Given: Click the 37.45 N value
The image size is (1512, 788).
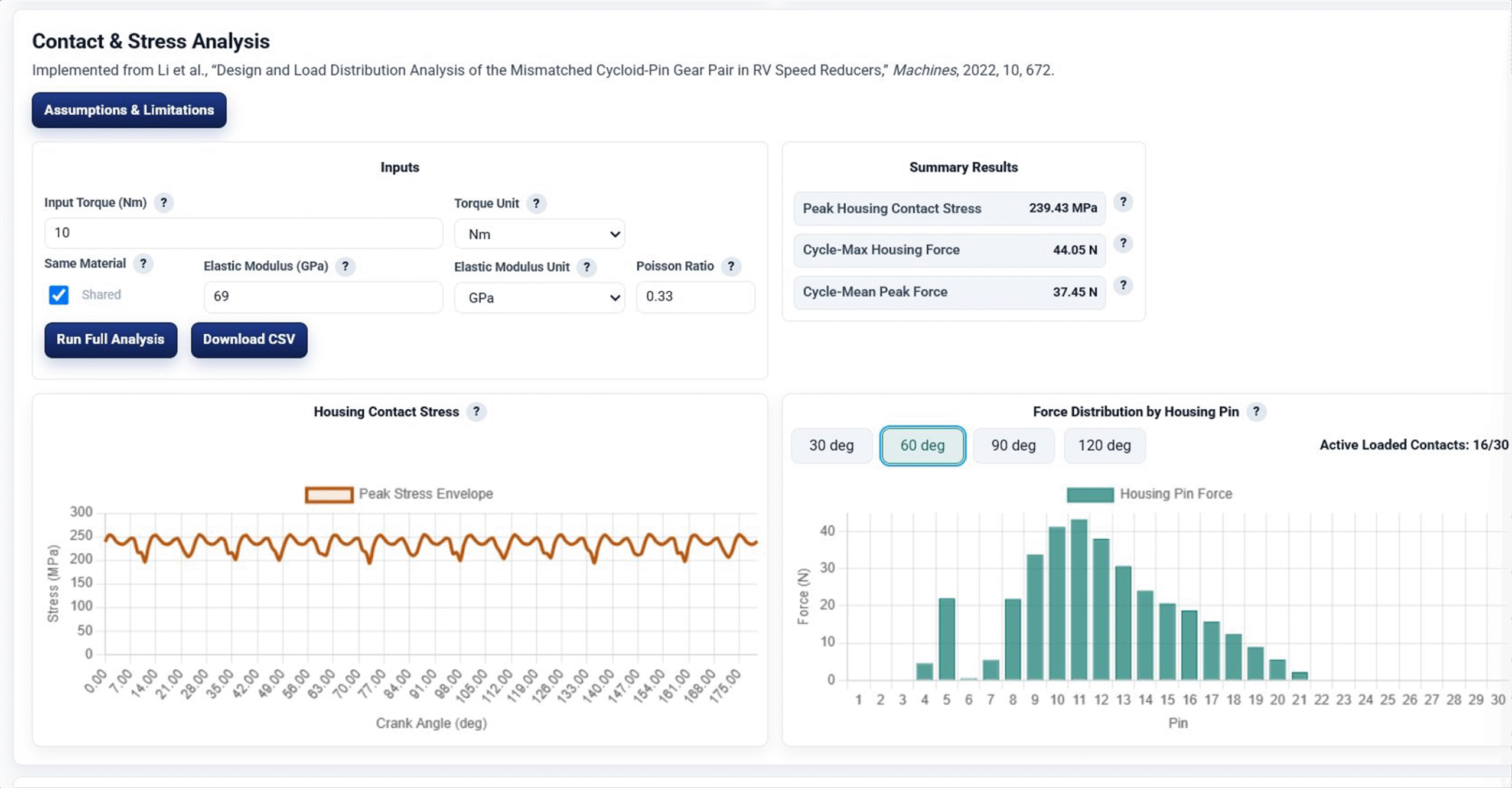Looking at the screenshot, I should 1075,292.
